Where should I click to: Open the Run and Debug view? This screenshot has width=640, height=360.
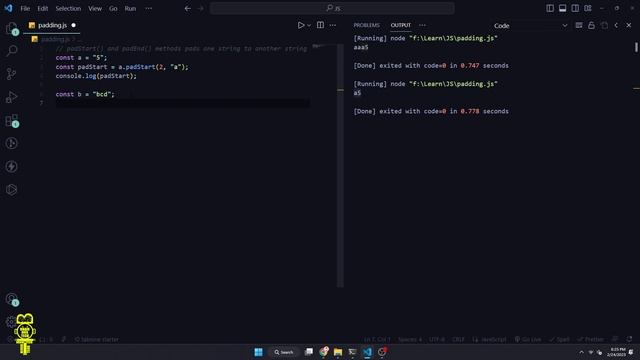[x=11, y=97]
